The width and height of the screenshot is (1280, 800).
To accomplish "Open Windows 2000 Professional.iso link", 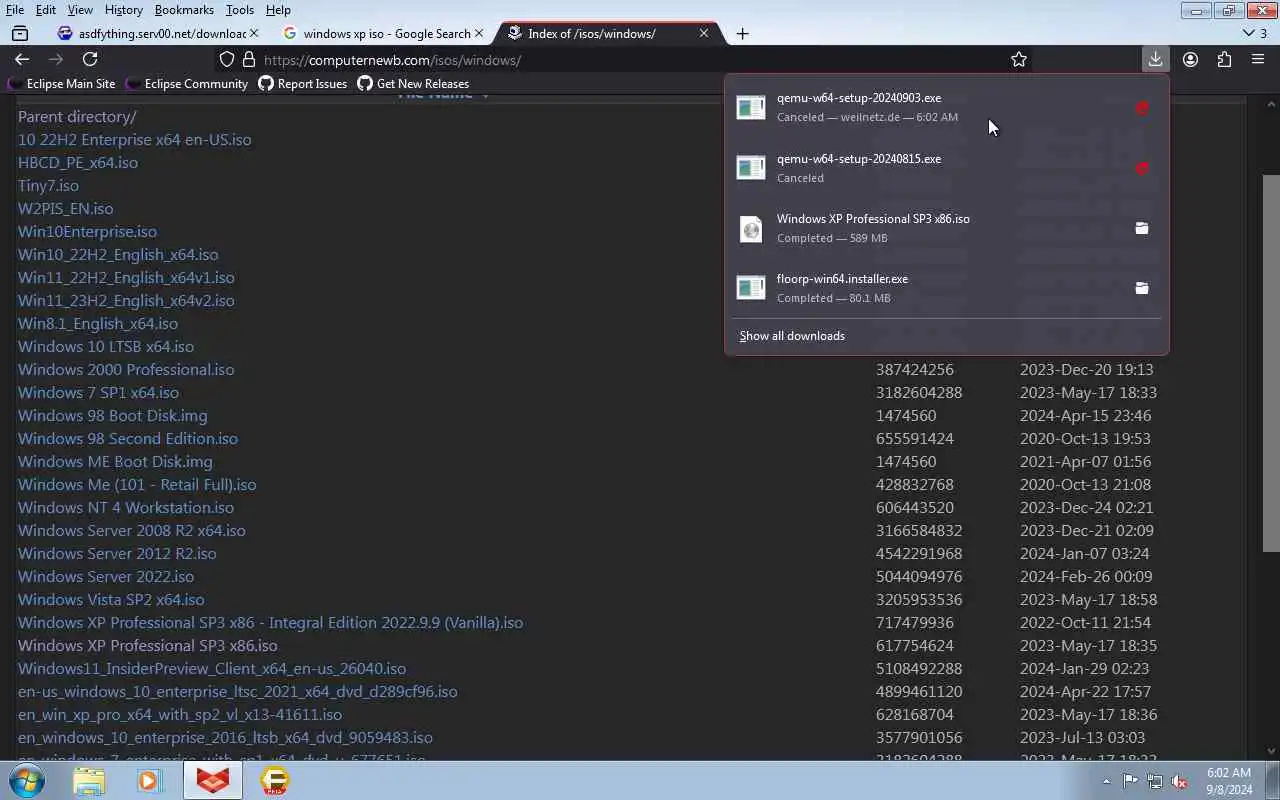I will (x=126, y=369).
